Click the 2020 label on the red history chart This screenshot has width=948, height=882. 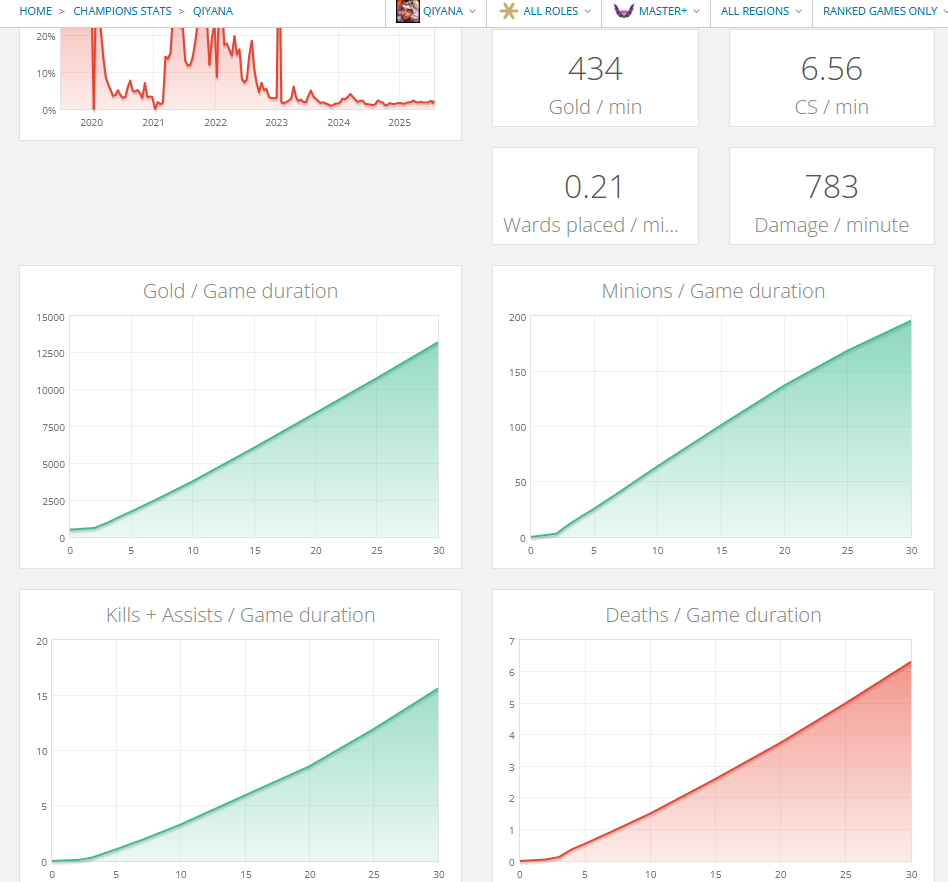91,123
